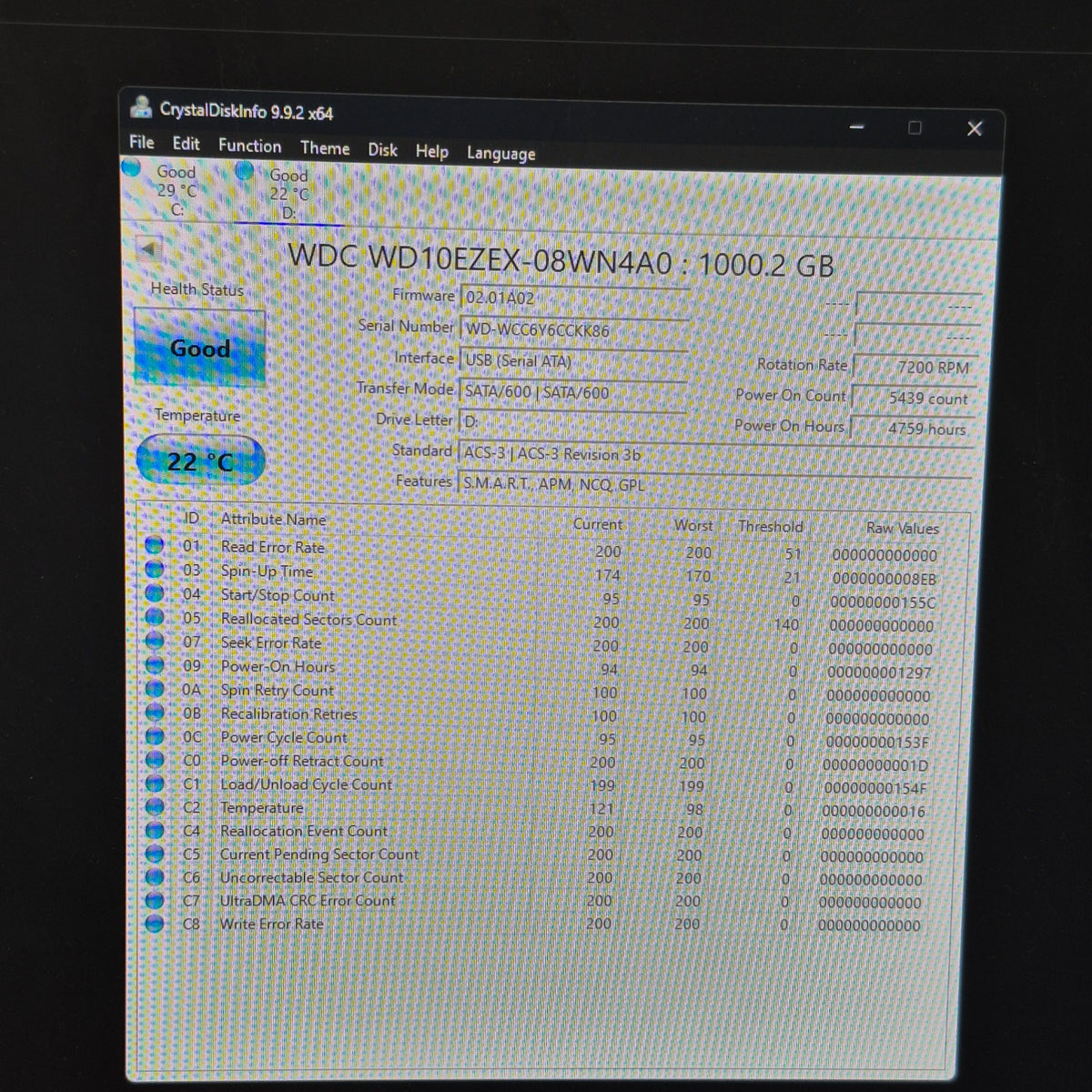1092x1092 pixels.
Task: Click the status icon for Power-On Hours row
Action: click(155, 665)
